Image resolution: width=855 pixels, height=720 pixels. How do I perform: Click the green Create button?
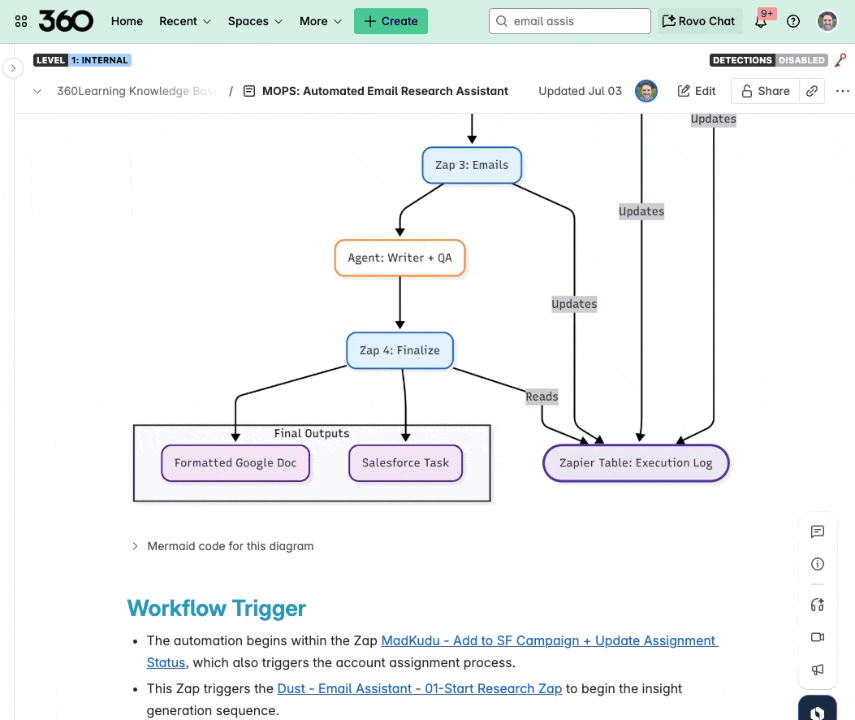coord(390,21)
